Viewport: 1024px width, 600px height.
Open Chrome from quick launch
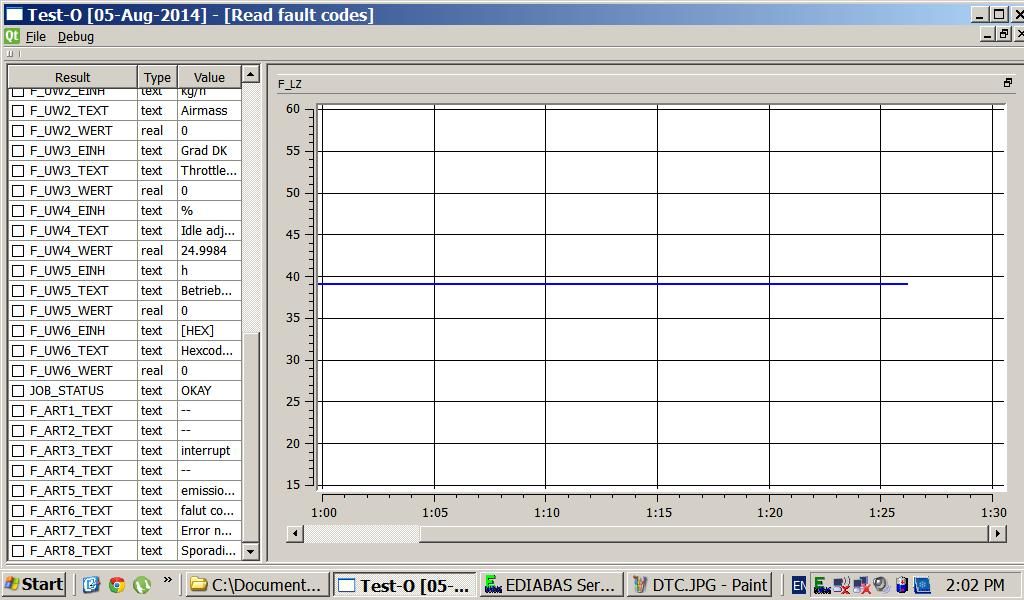coord(117,584)
